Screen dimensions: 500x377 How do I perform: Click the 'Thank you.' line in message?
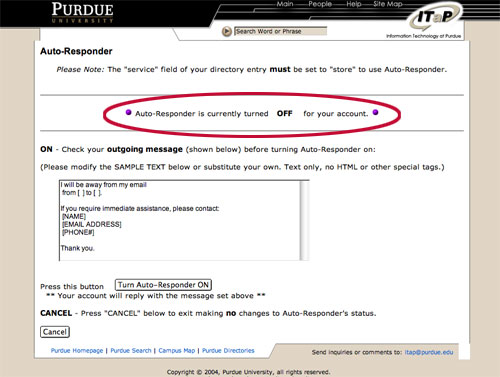tap(78, 248)
